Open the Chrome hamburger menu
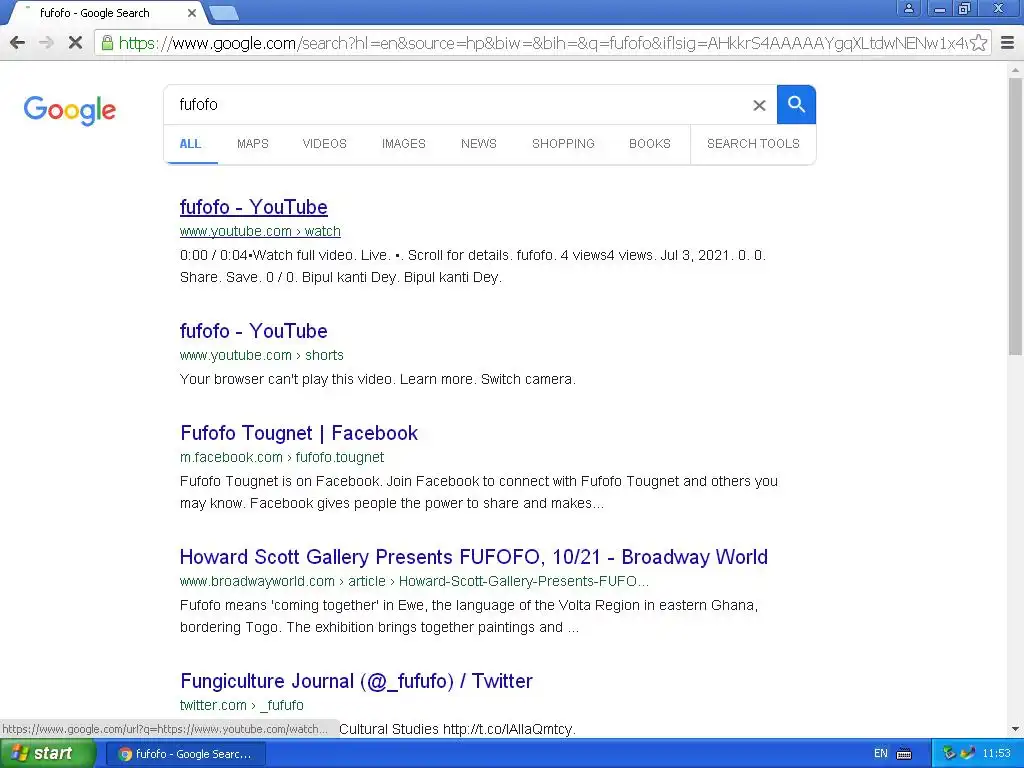Image resolution: width=1024 pixels, height=768 pixels. (x=1007, y=43)
